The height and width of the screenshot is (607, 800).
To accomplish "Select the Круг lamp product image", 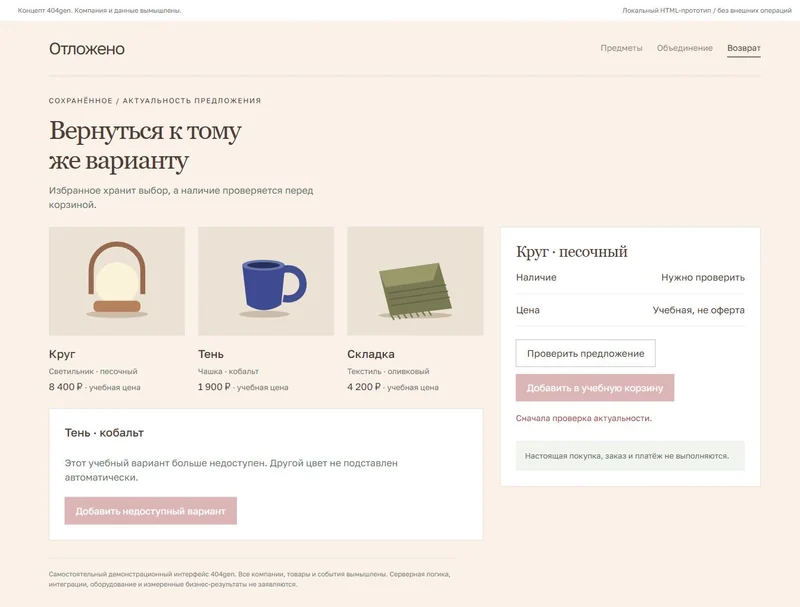I will click(117, 281).
